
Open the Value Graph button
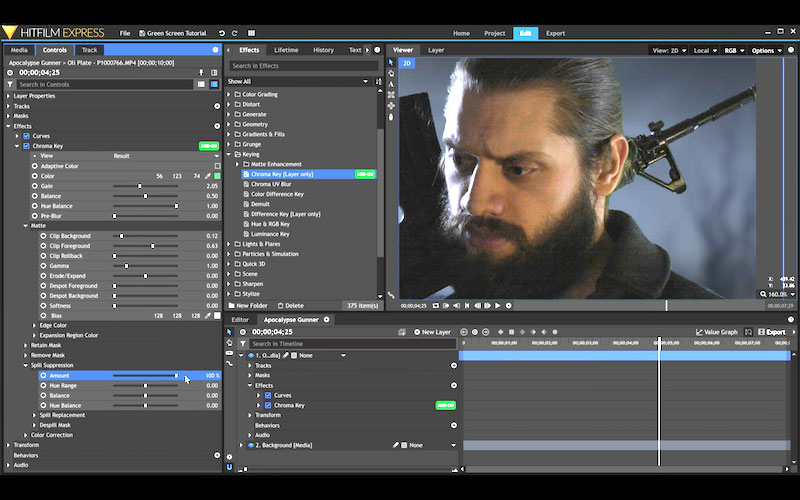(x=717, y=332)
